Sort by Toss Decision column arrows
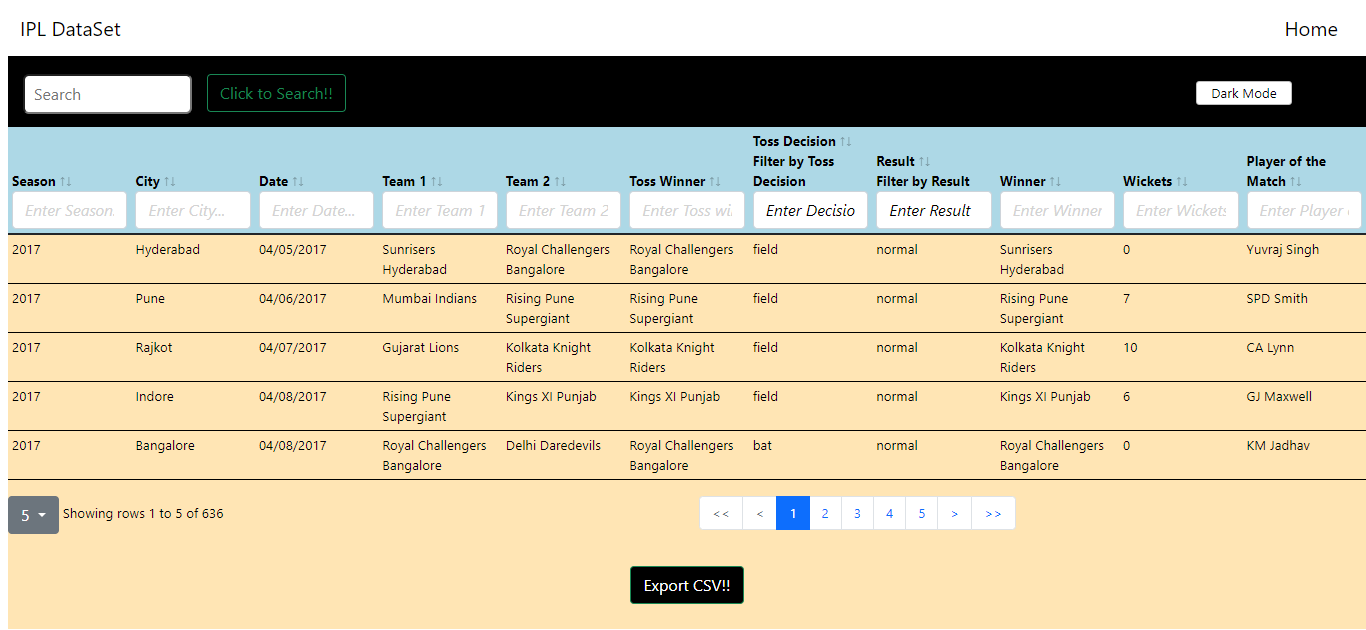Screen dimensions: 1366x630 click(846, 142)
